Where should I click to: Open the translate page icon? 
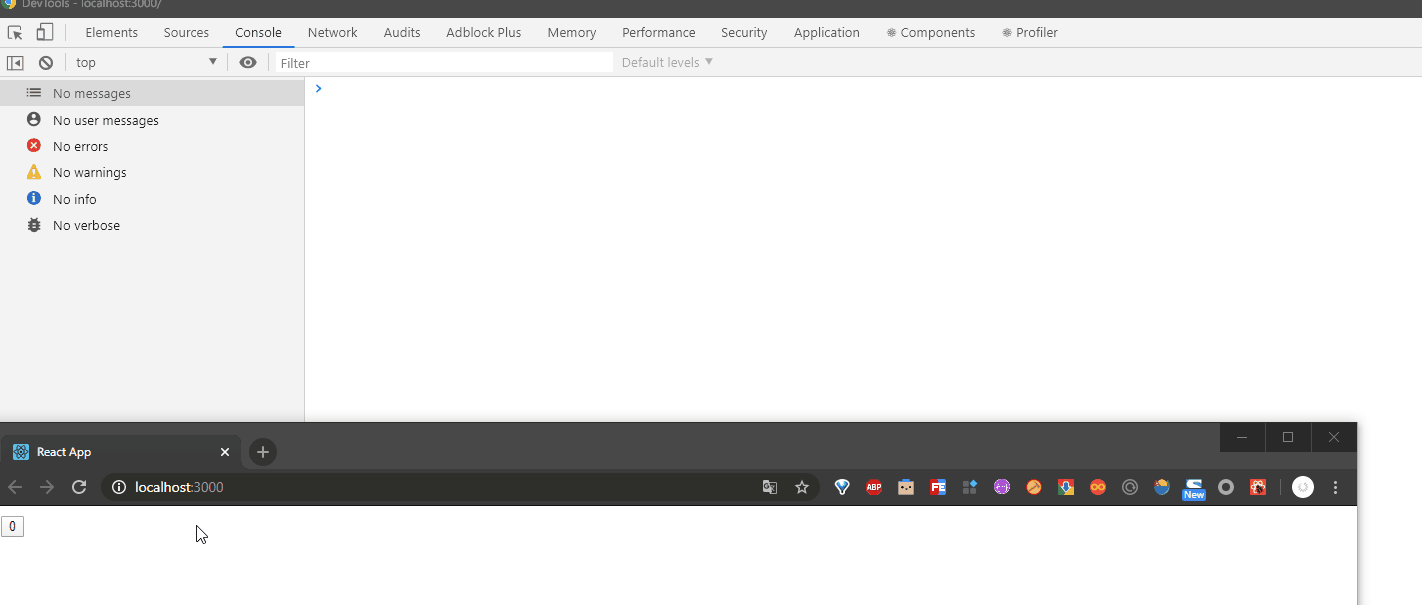coord(770,487)
